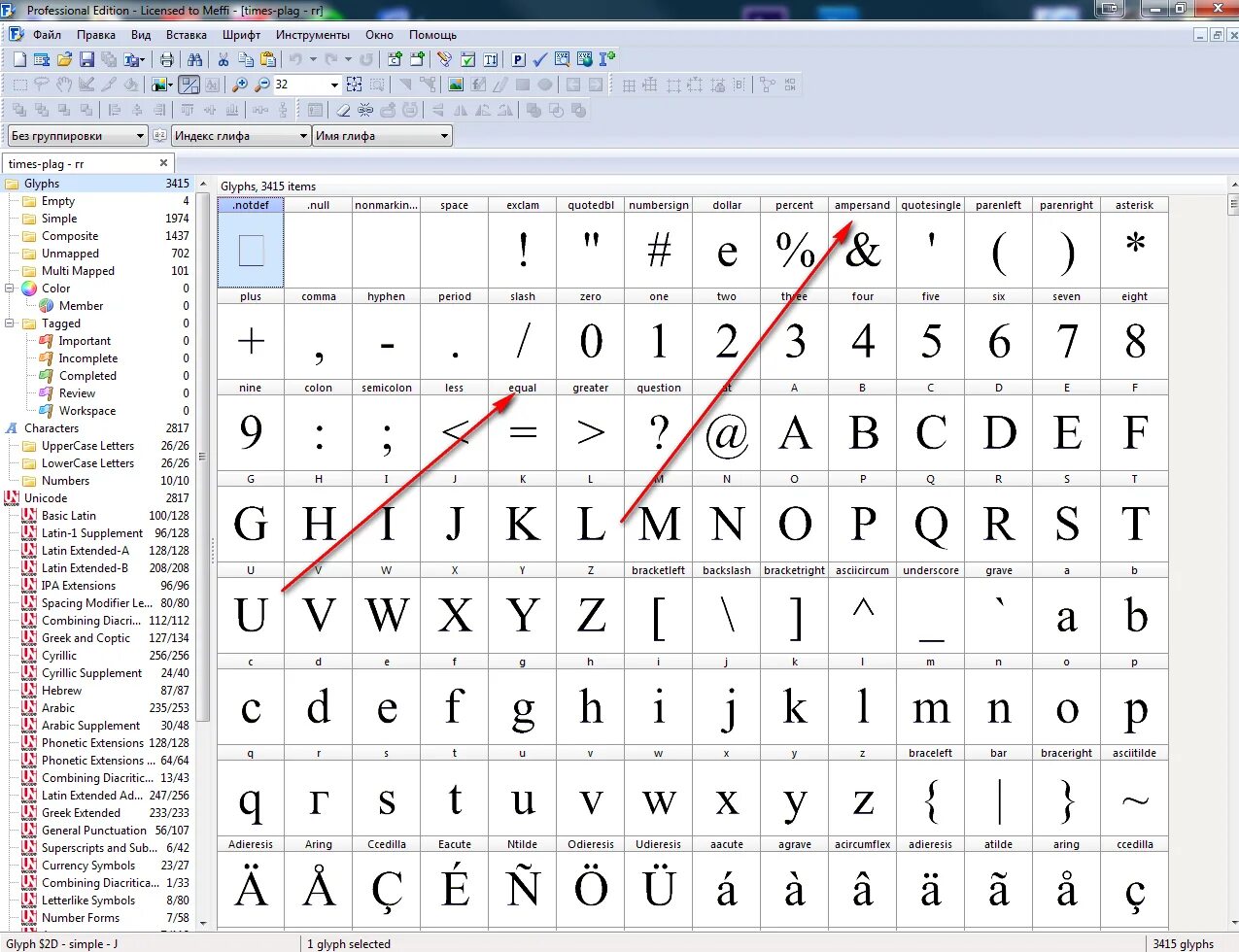This screenshot has height=952, width=1239.
Task: Select the asciitilde glyph cell
Action: coord(1135,790)
